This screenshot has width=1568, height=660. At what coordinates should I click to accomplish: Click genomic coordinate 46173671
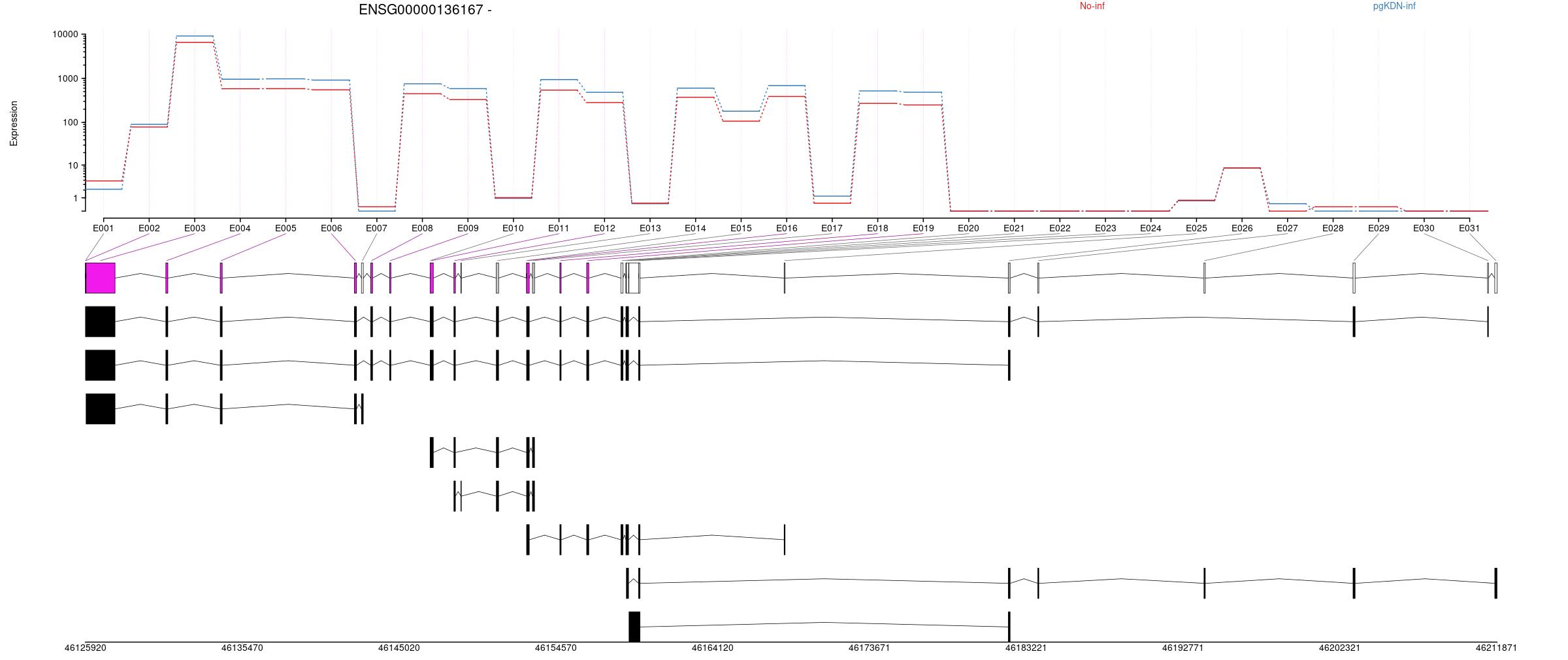870,648
